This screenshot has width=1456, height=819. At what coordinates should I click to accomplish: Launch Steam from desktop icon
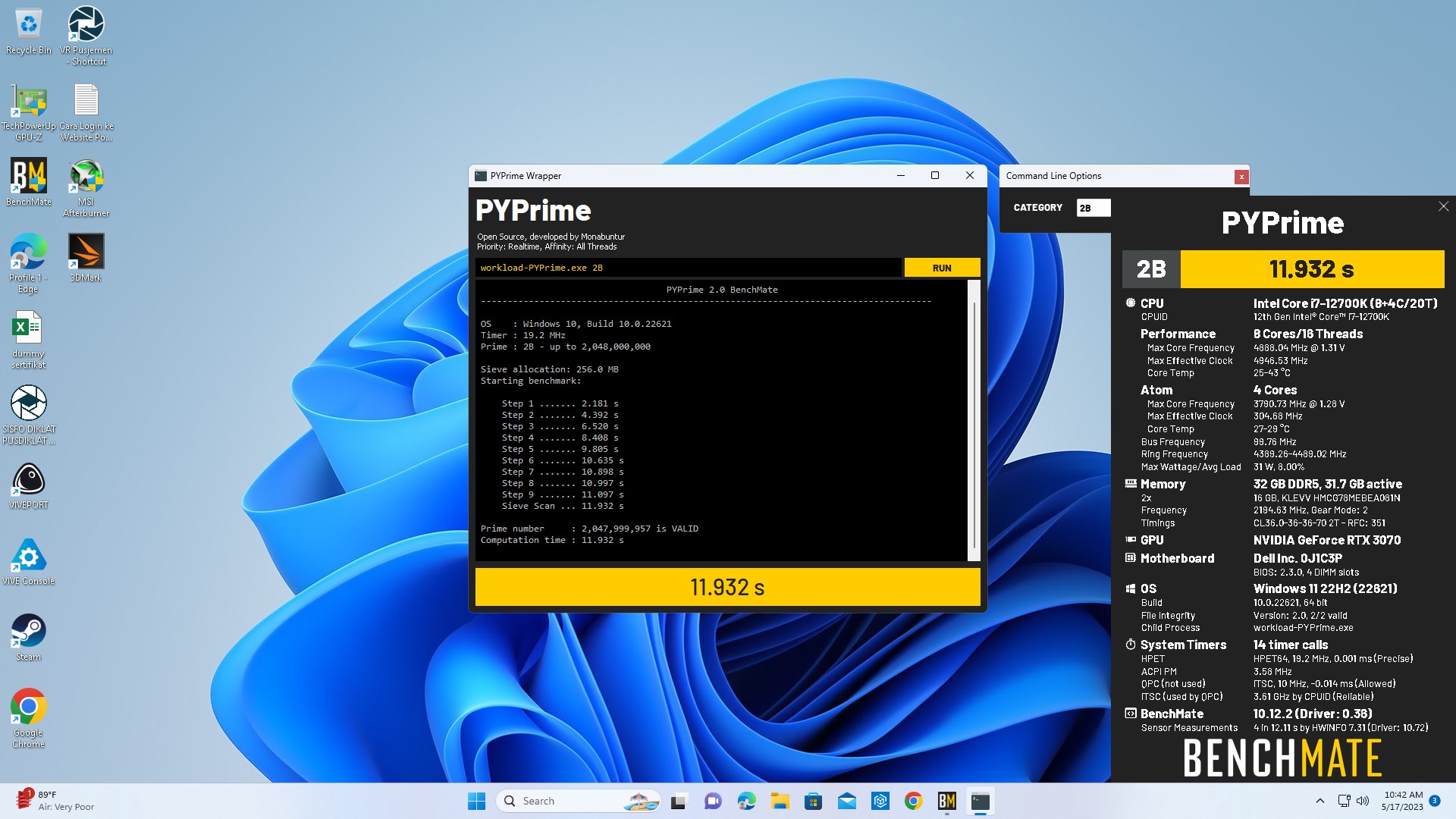(x=29, y=637)
